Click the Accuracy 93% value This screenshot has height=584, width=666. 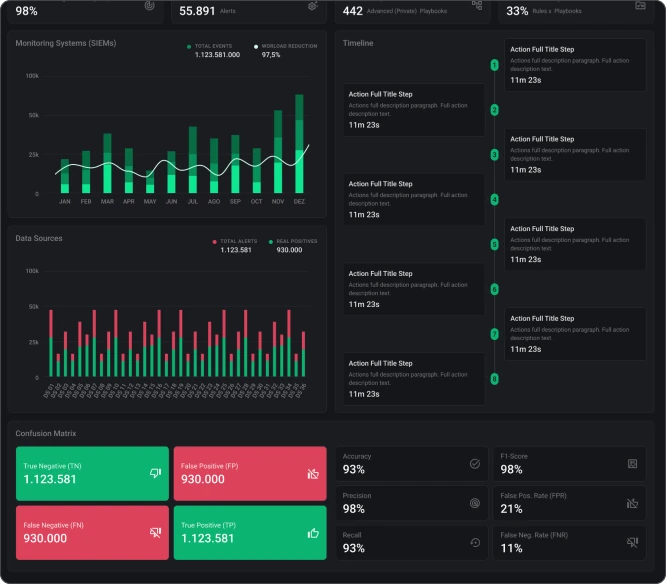(x=354, y=469)
